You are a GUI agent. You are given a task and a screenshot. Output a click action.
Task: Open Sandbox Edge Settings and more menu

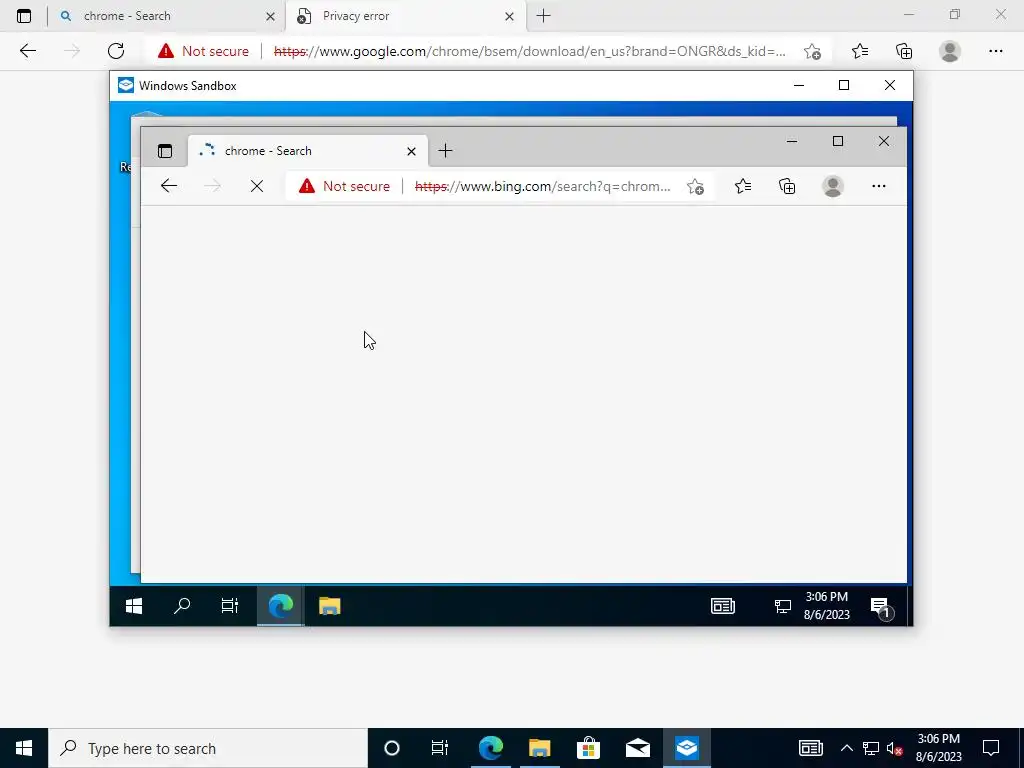click(x=878, y=186)
